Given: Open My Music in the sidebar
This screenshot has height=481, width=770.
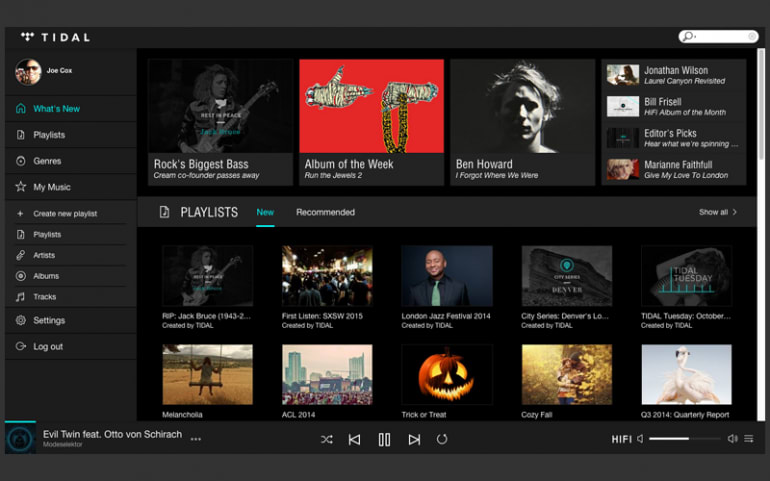Looking at the screenshot, I should (51, 187).
